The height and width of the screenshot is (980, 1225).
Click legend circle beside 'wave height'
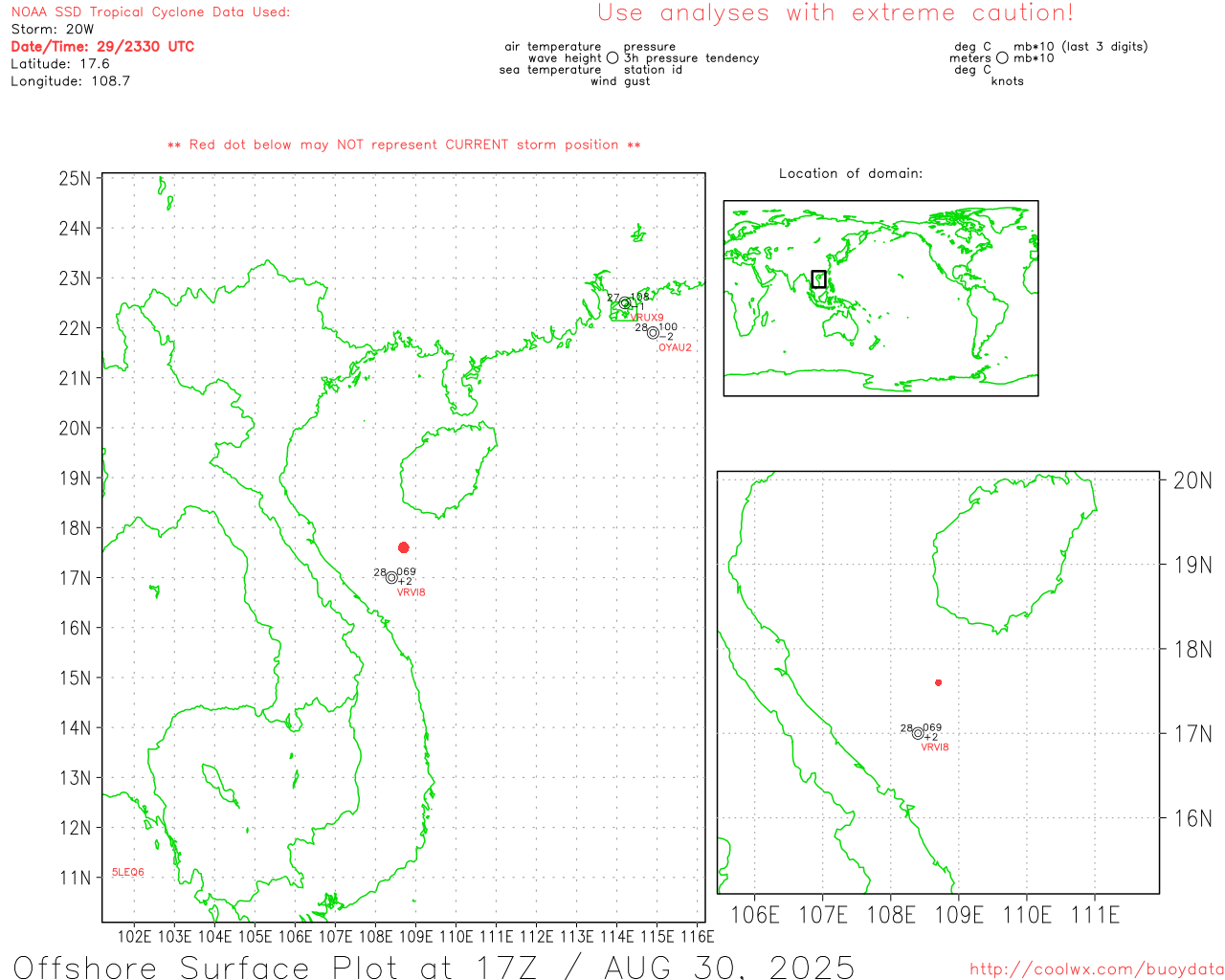(x=612, y=58)
